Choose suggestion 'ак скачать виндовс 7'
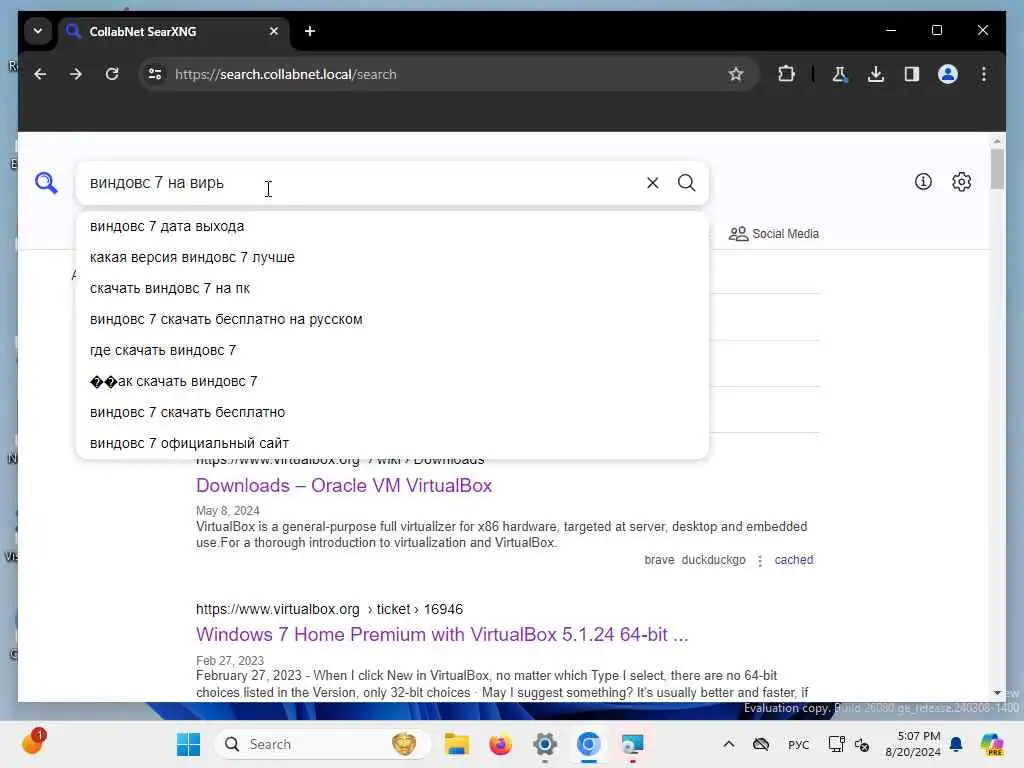 pyautogui.click(x=392, y=381)
